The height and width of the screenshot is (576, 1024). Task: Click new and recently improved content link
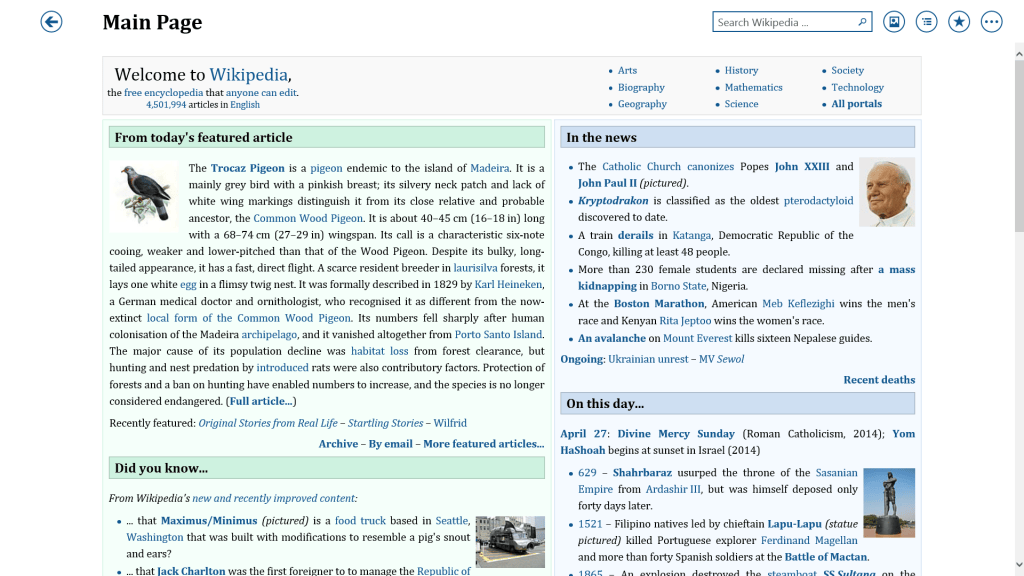click(x=274, y=498)
